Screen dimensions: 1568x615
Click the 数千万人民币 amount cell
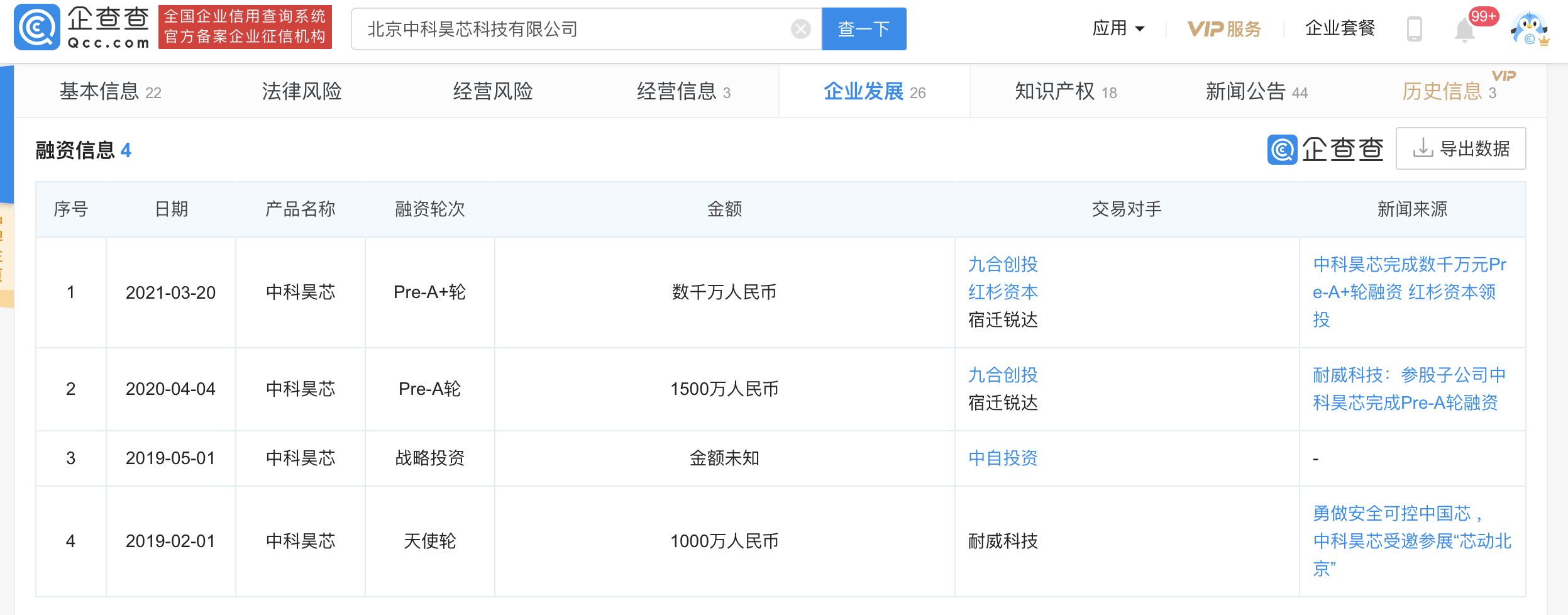click(x=724, y=292)
